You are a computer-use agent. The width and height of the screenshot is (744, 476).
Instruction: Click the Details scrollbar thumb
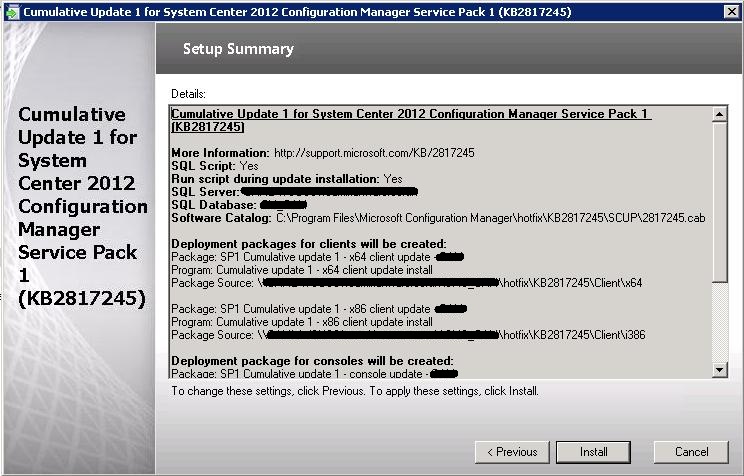pos(719,202)
